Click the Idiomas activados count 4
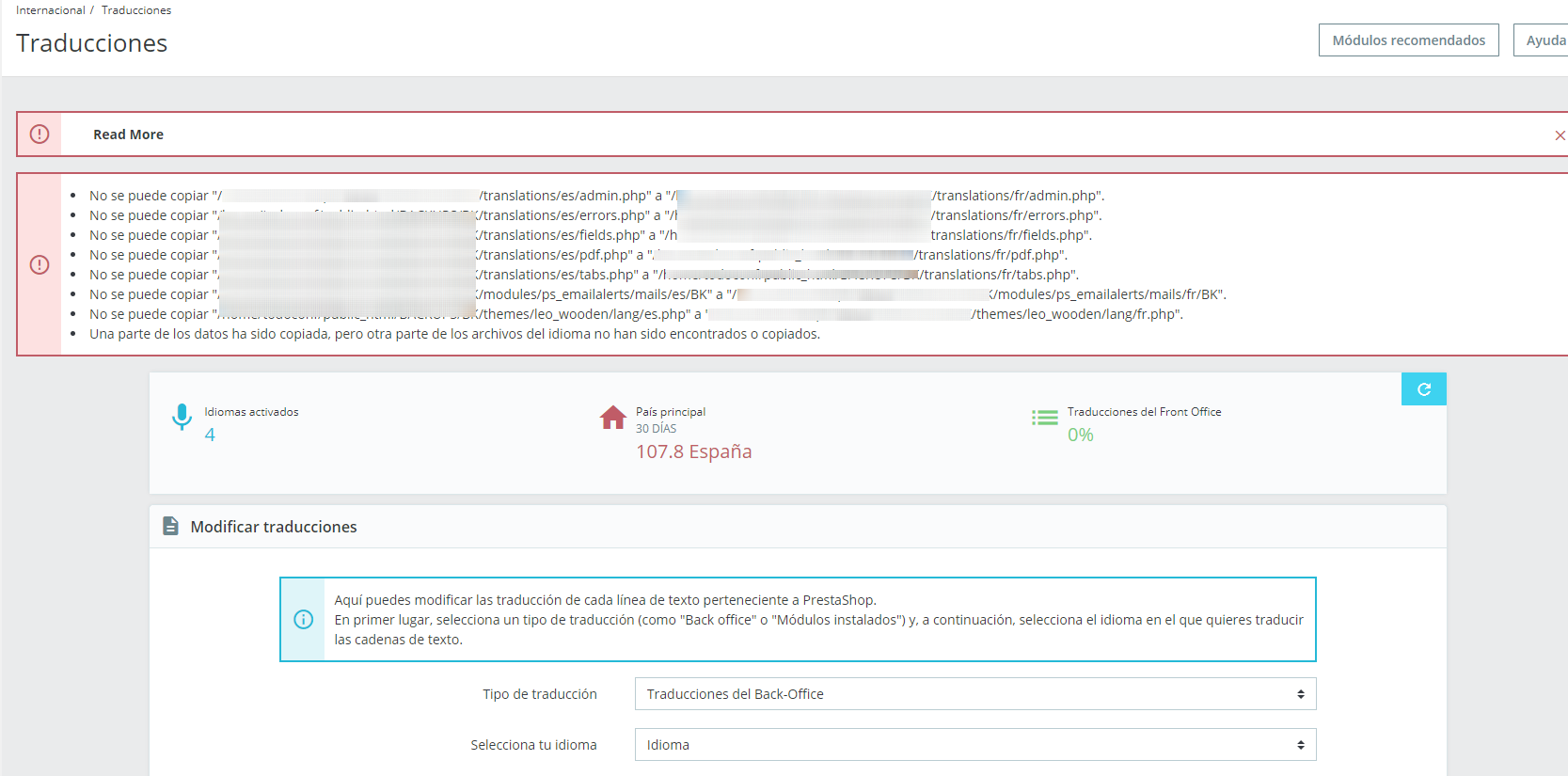Viewport: 1568px width, 776px height. click(x=210, y=435)
